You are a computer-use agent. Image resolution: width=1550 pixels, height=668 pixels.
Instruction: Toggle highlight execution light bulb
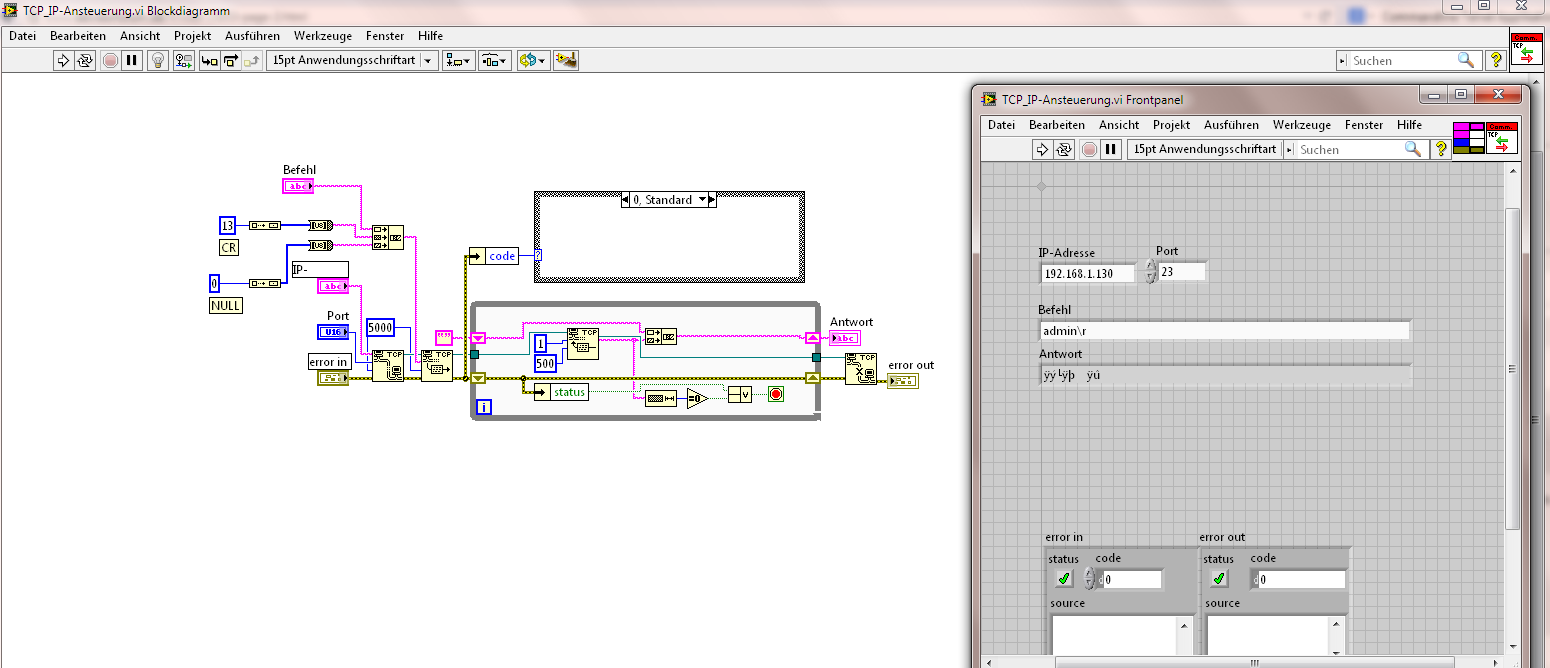[157, 61]
